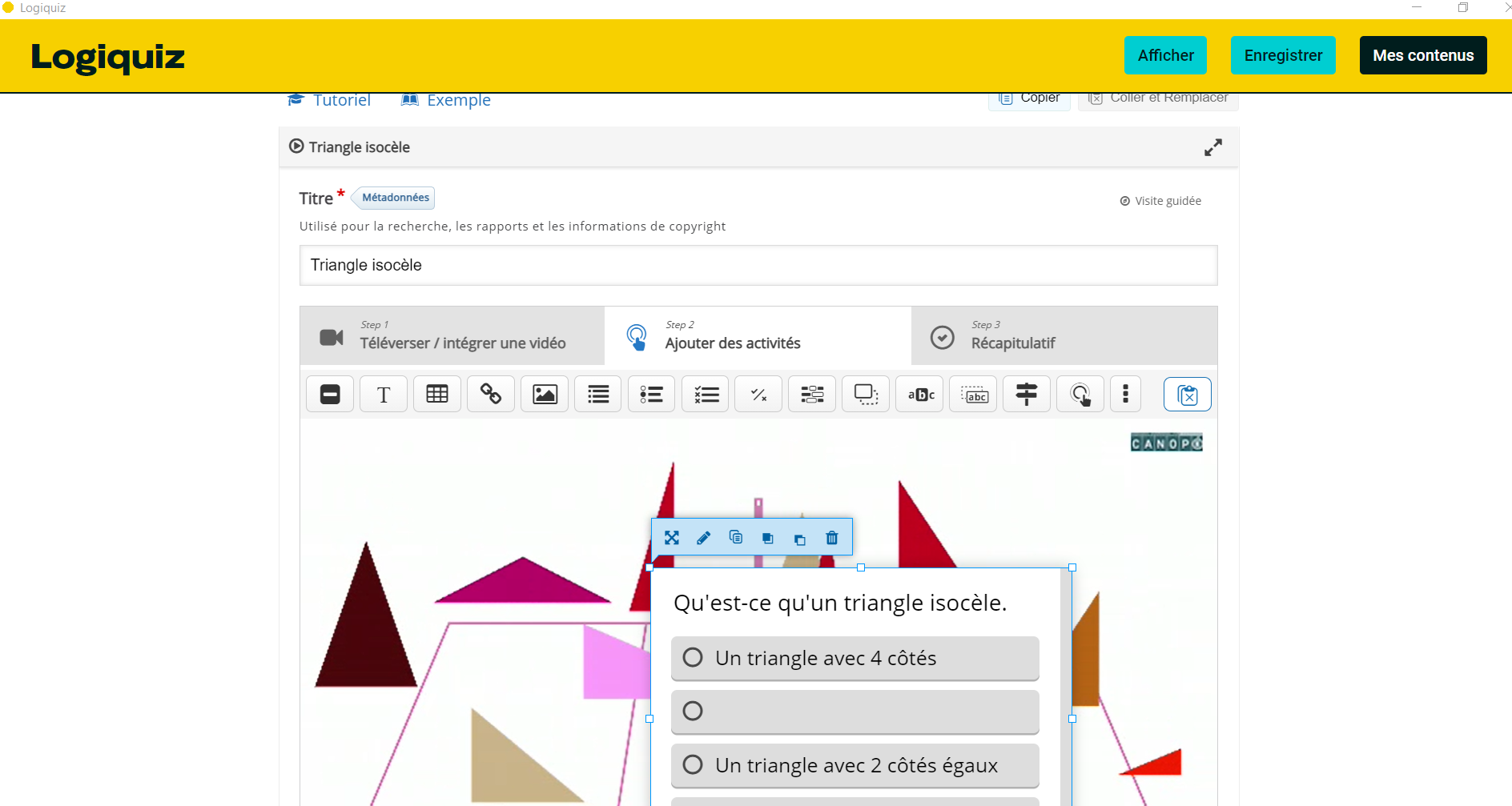Save with the Enregistrer button

pos(1283,55)
